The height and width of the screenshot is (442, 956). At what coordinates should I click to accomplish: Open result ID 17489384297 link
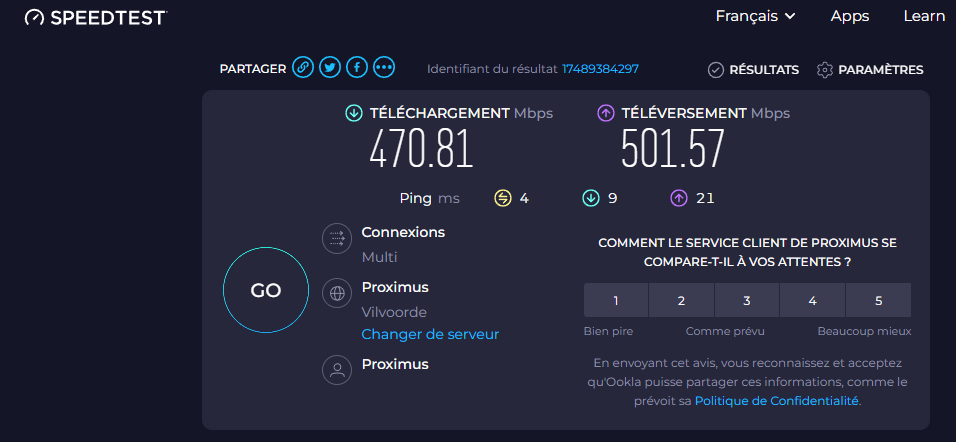(x=600, y=69)
